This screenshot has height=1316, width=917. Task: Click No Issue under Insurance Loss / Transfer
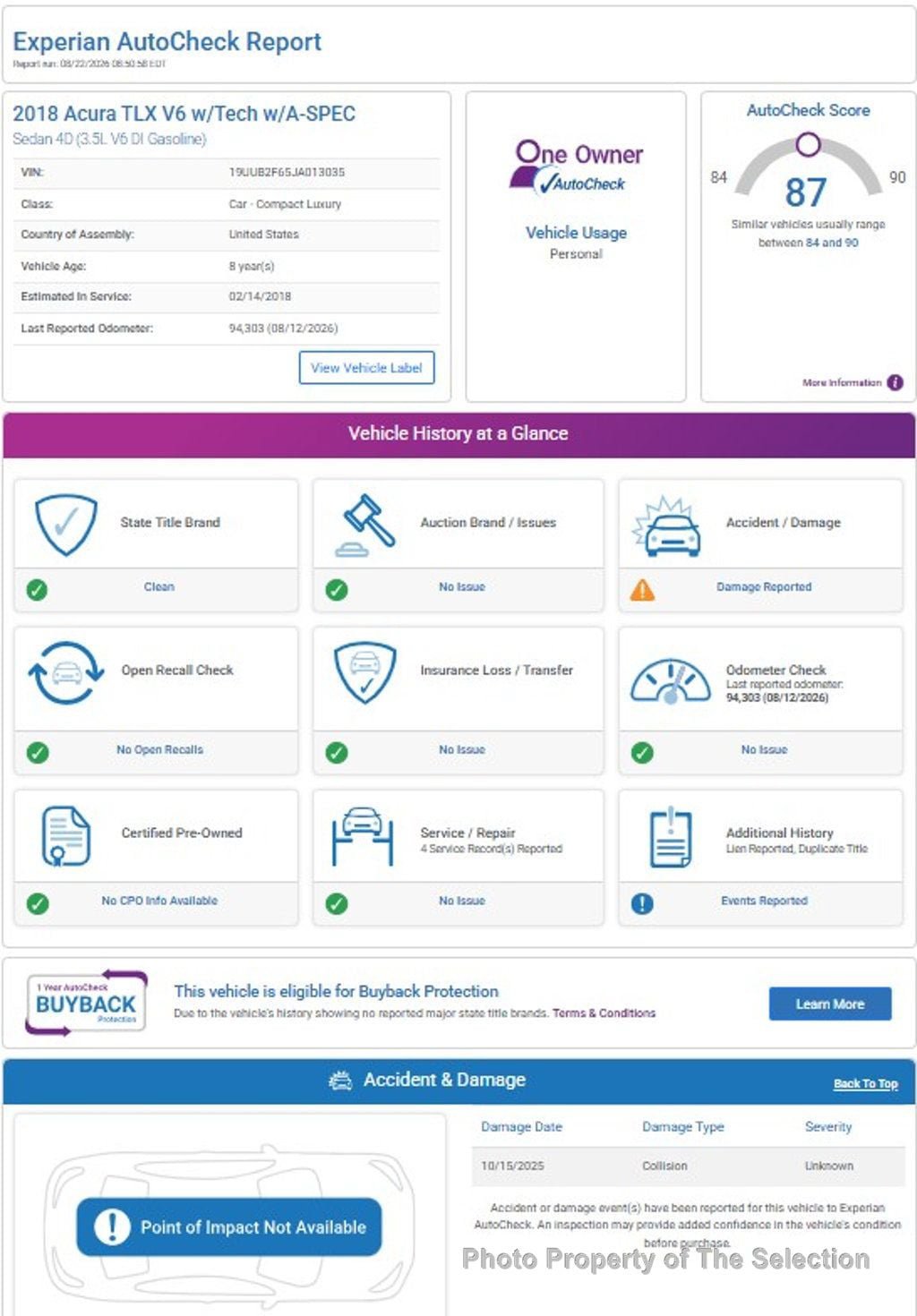(462, 750)
